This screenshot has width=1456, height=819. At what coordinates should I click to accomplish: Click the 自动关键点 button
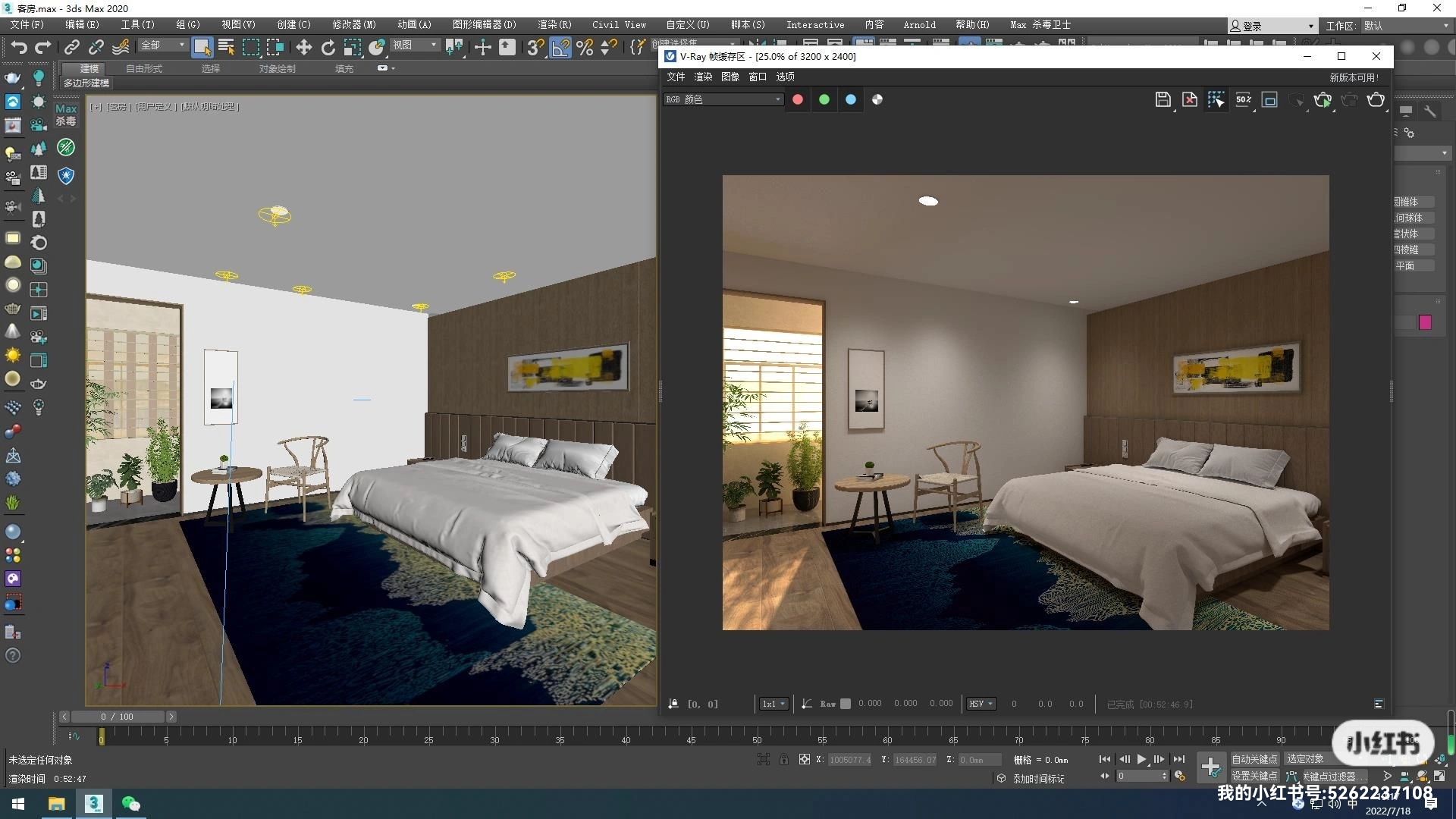(1254, 759)
